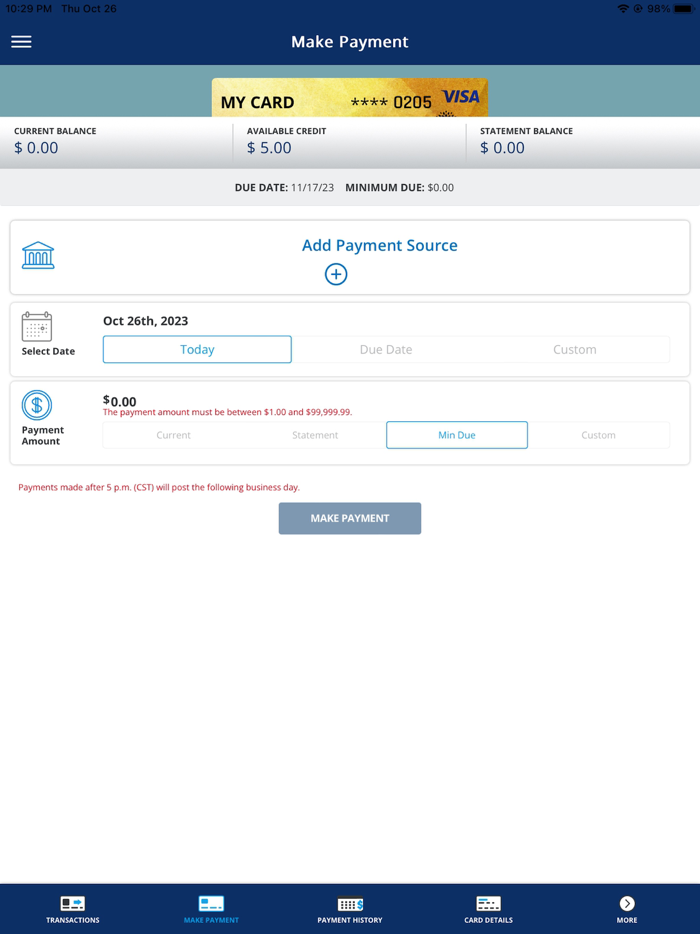Viewport: 700px width, 934px height.
Task: Click the bank building icon
Action: click(38, 256)
